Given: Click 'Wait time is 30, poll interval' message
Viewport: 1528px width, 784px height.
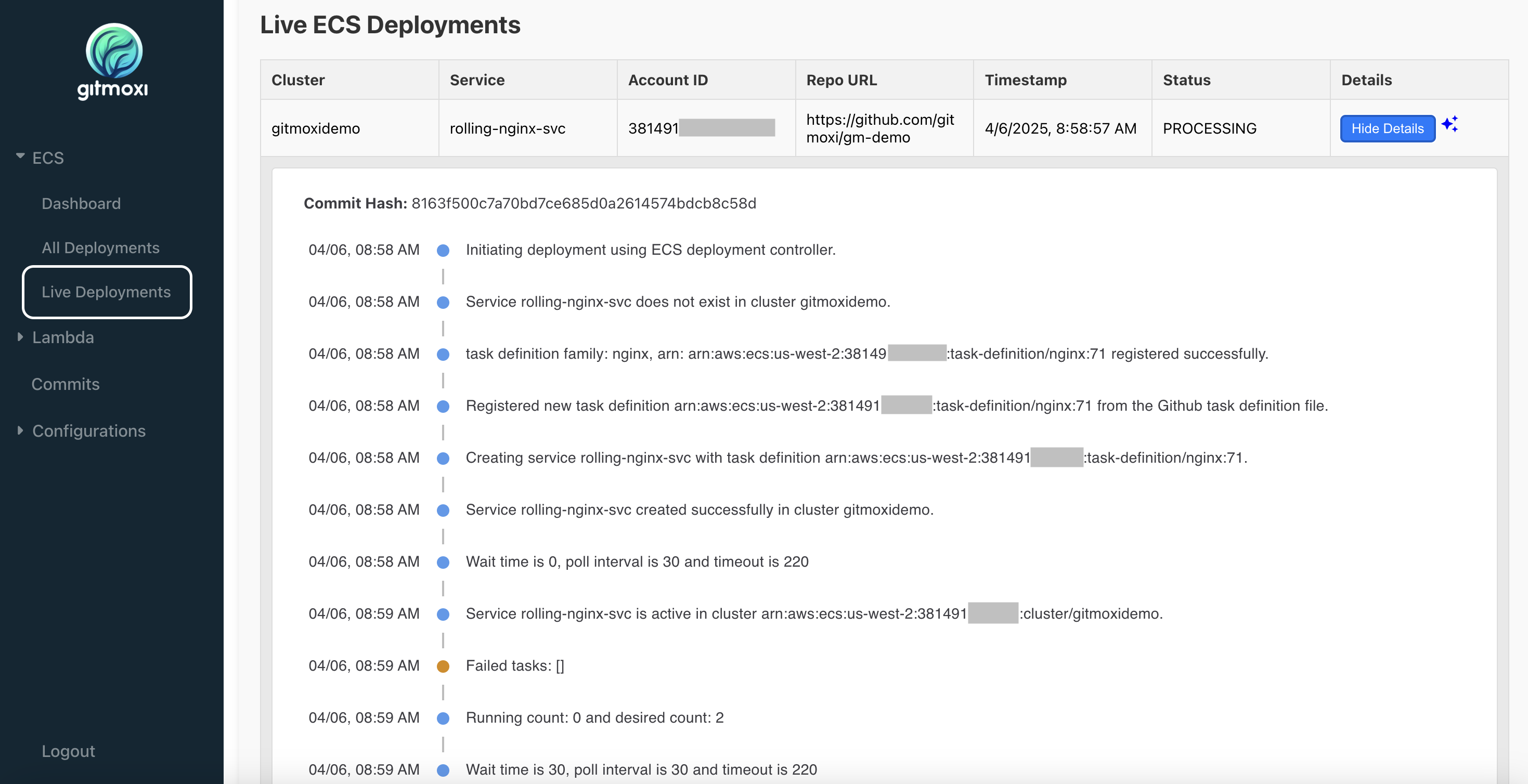Looking at the screenshot, I should pos(641,770).
